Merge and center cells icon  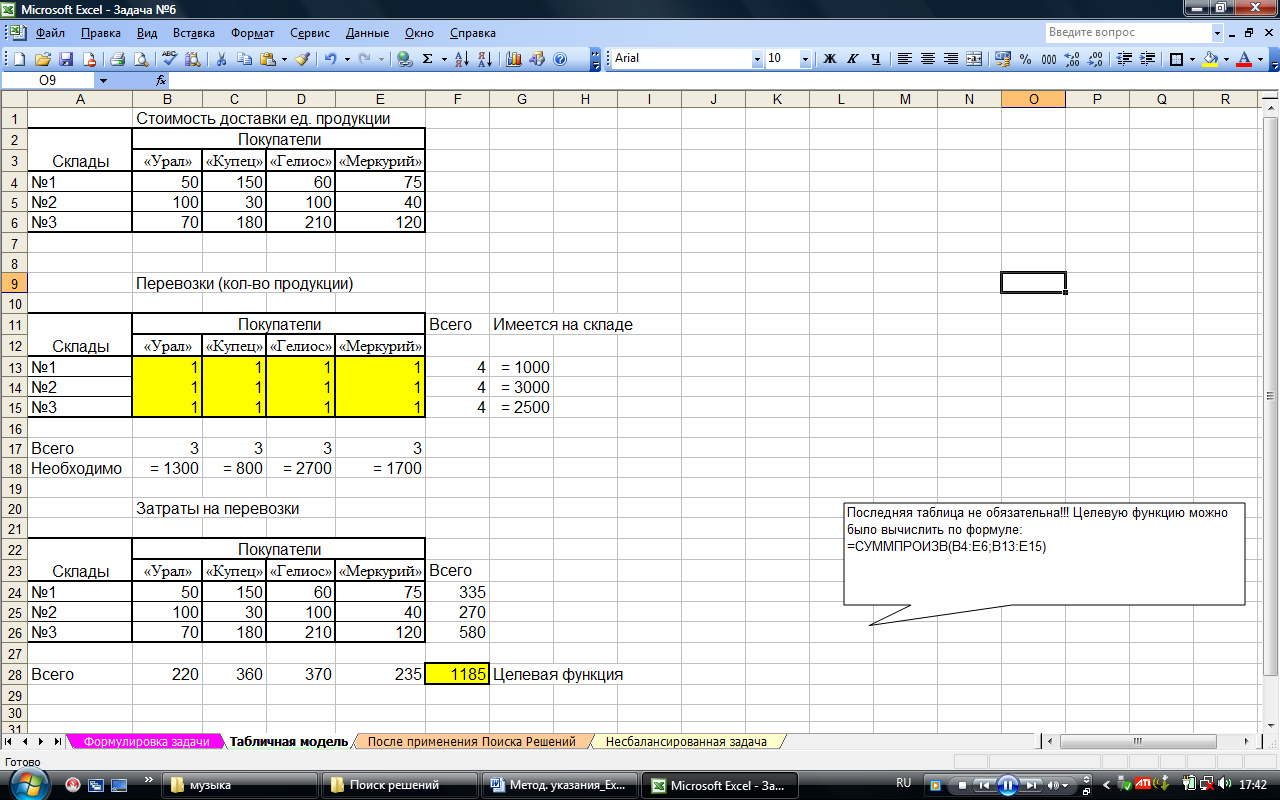coord(975,59)
